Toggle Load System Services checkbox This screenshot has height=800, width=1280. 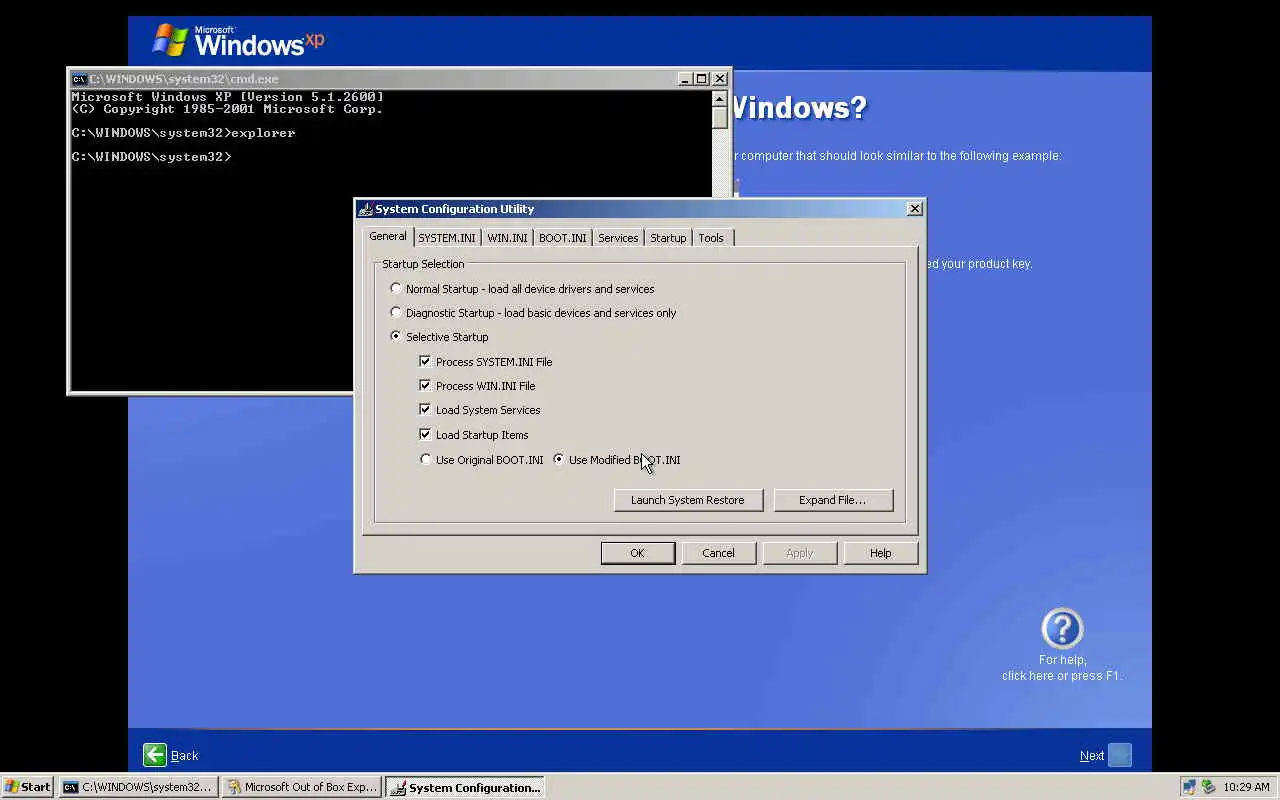pyautogui.click(x=425, y=410)
